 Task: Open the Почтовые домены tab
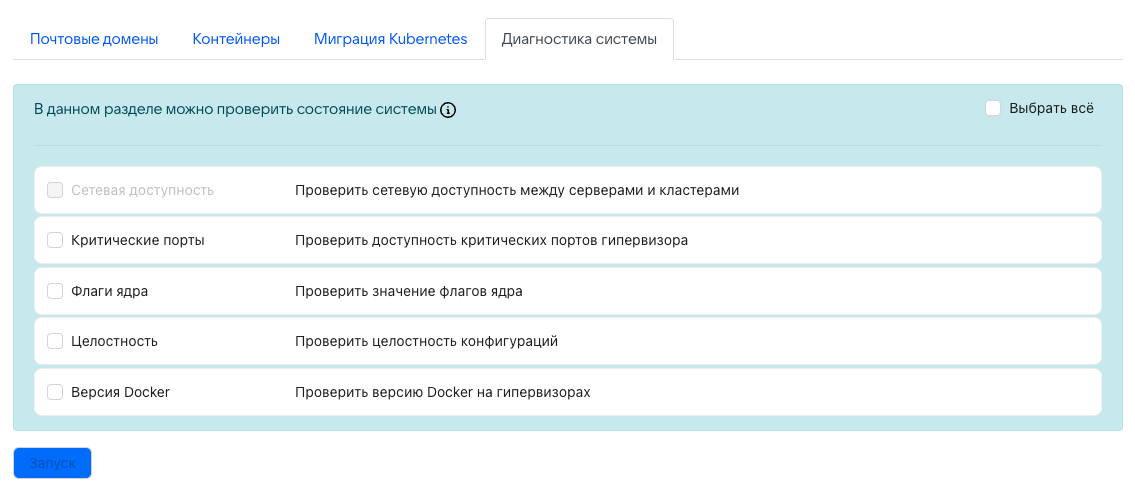[94, 40]
